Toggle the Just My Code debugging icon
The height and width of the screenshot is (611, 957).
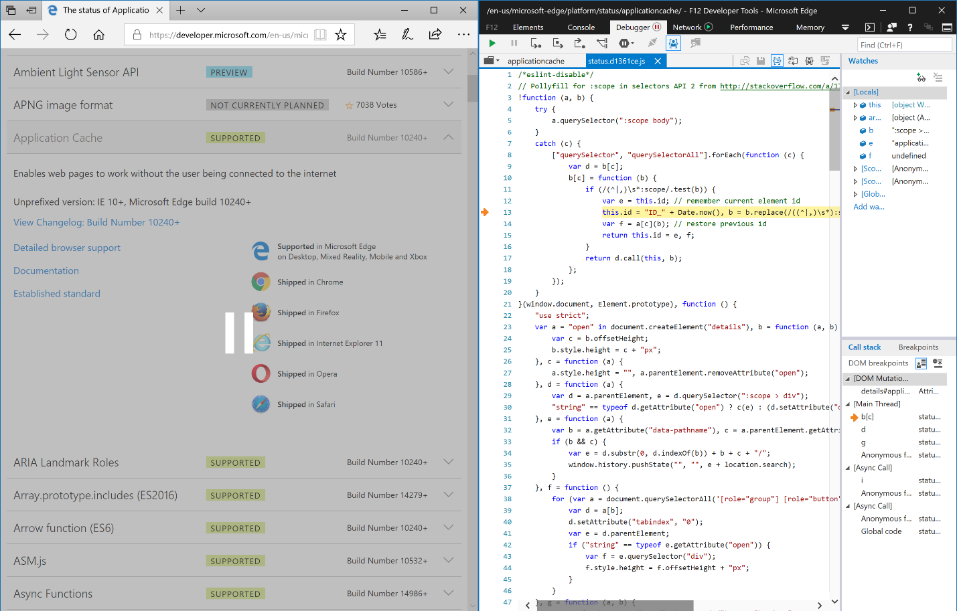672,43
